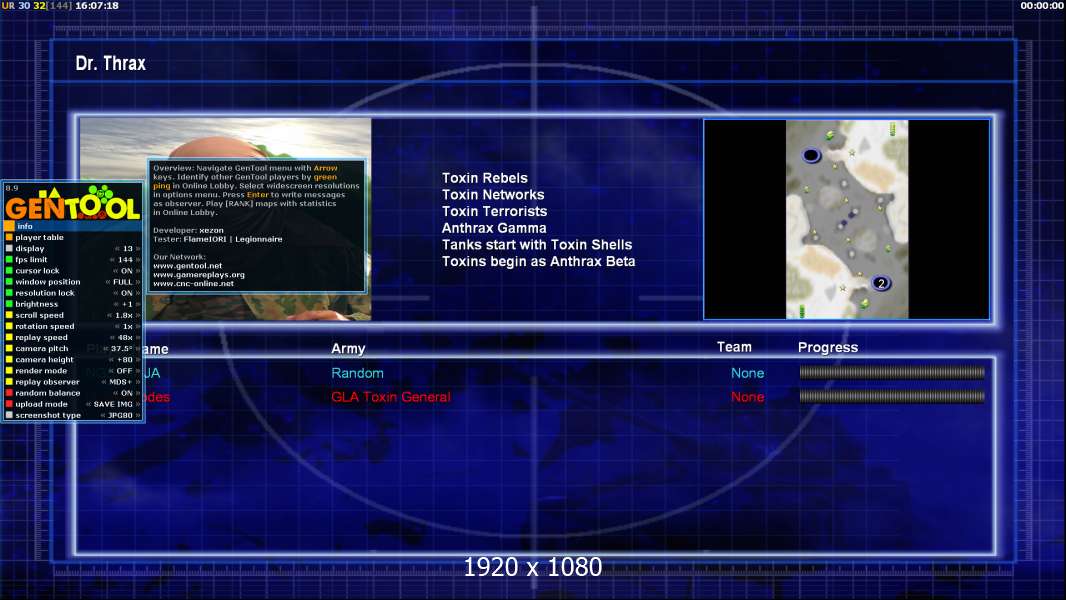The width and height of the screenshot is (1066, 600).
Task: Click right arrow on camera height row
Action: pyautogui.click(x=138, y=359)
